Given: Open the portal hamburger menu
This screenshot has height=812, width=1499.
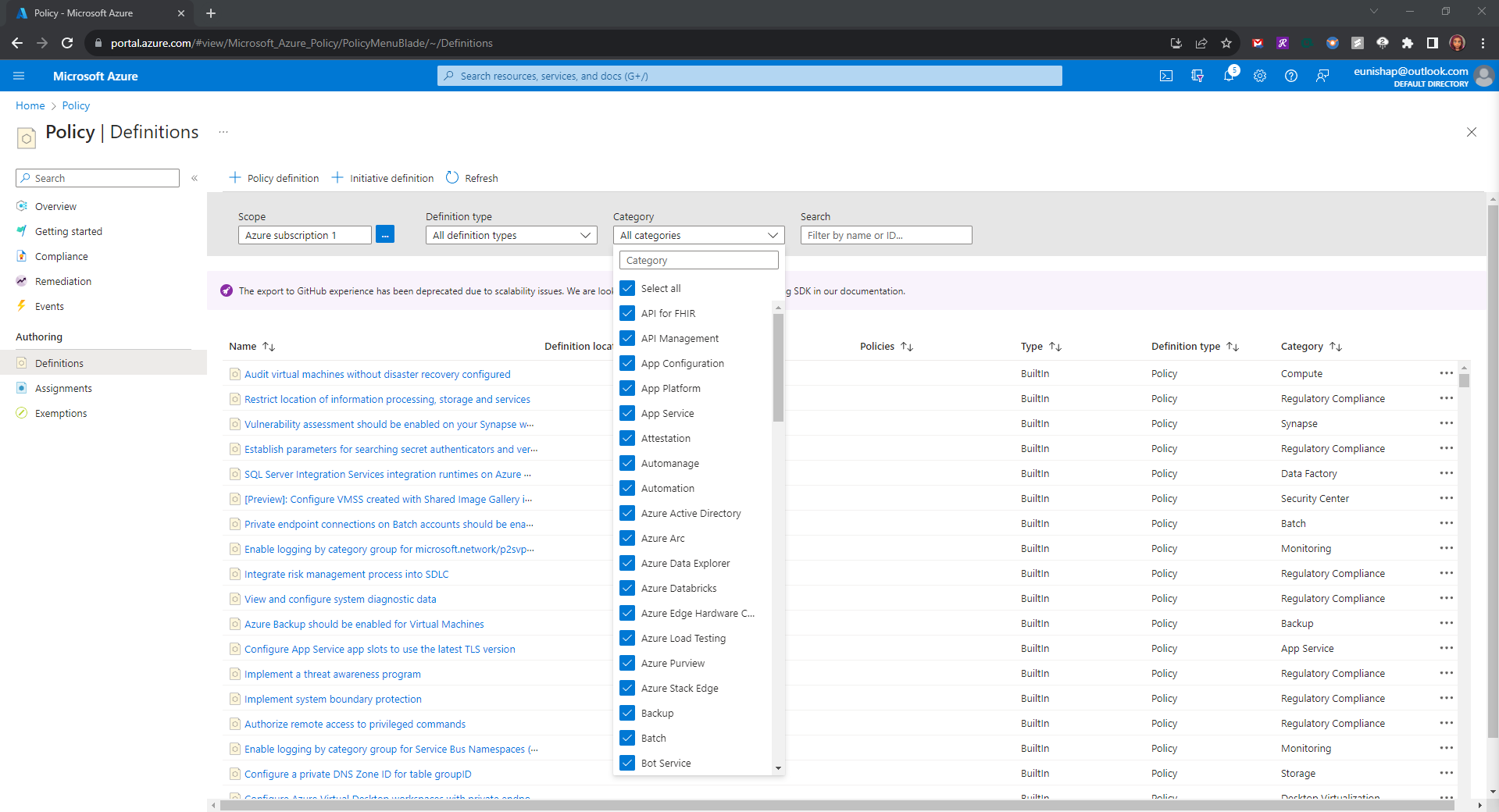Looking at the screenshot, I should pyautogui.click(x=19, y=76).
